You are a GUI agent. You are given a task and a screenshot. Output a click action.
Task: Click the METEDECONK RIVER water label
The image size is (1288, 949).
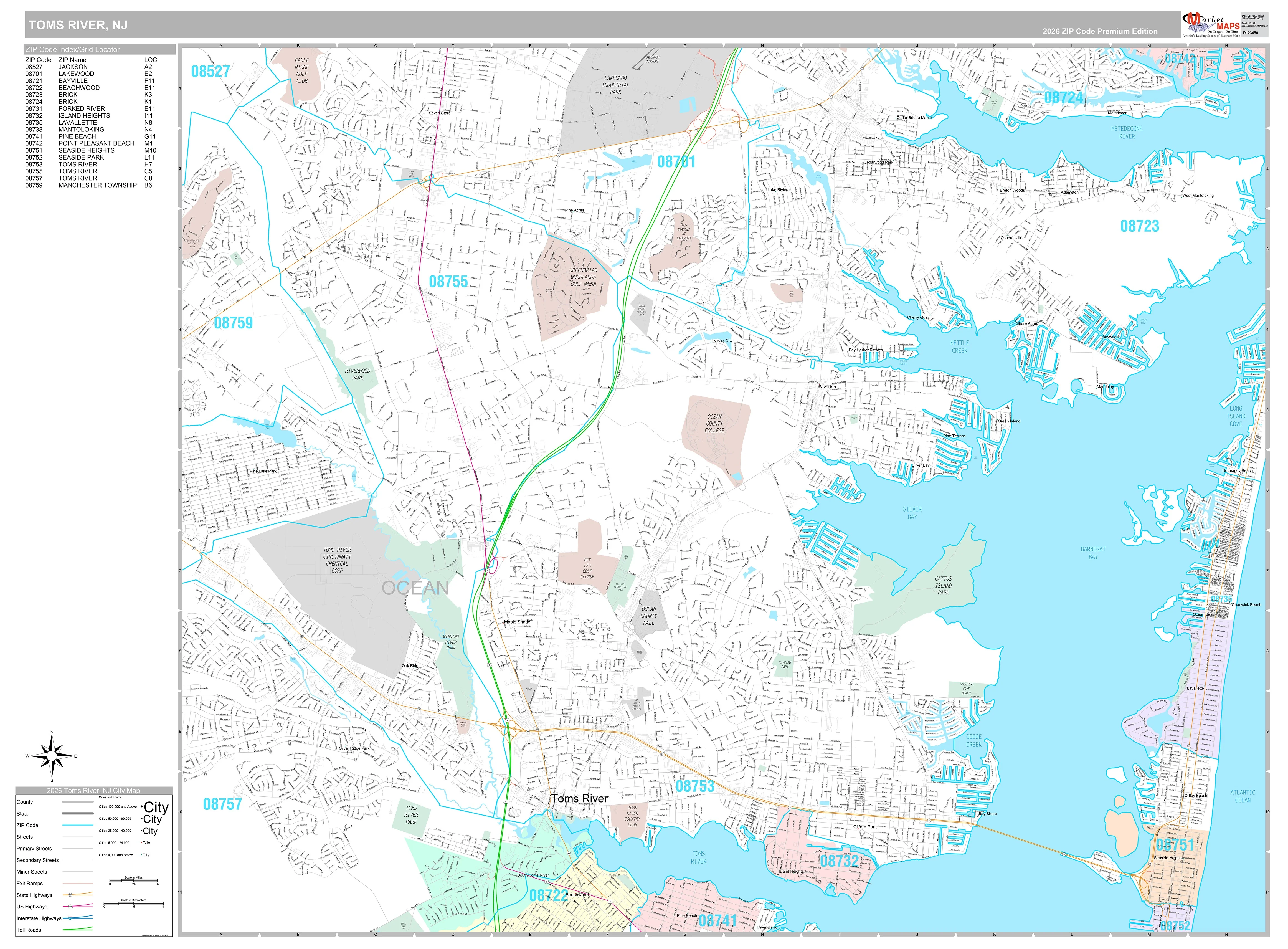click(x=1127, y=133)
